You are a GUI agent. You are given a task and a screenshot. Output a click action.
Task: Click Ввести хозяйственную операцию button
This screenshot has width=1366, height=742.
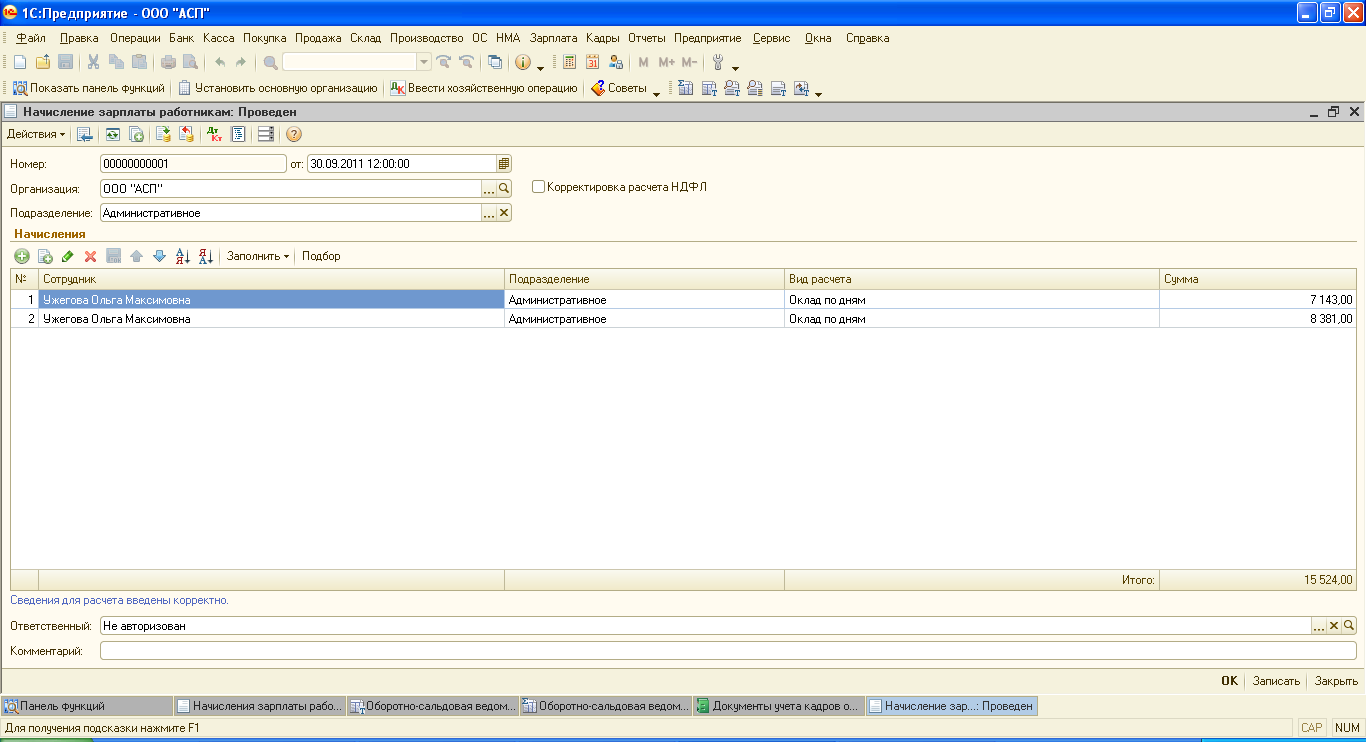click(x=485, y=88)
